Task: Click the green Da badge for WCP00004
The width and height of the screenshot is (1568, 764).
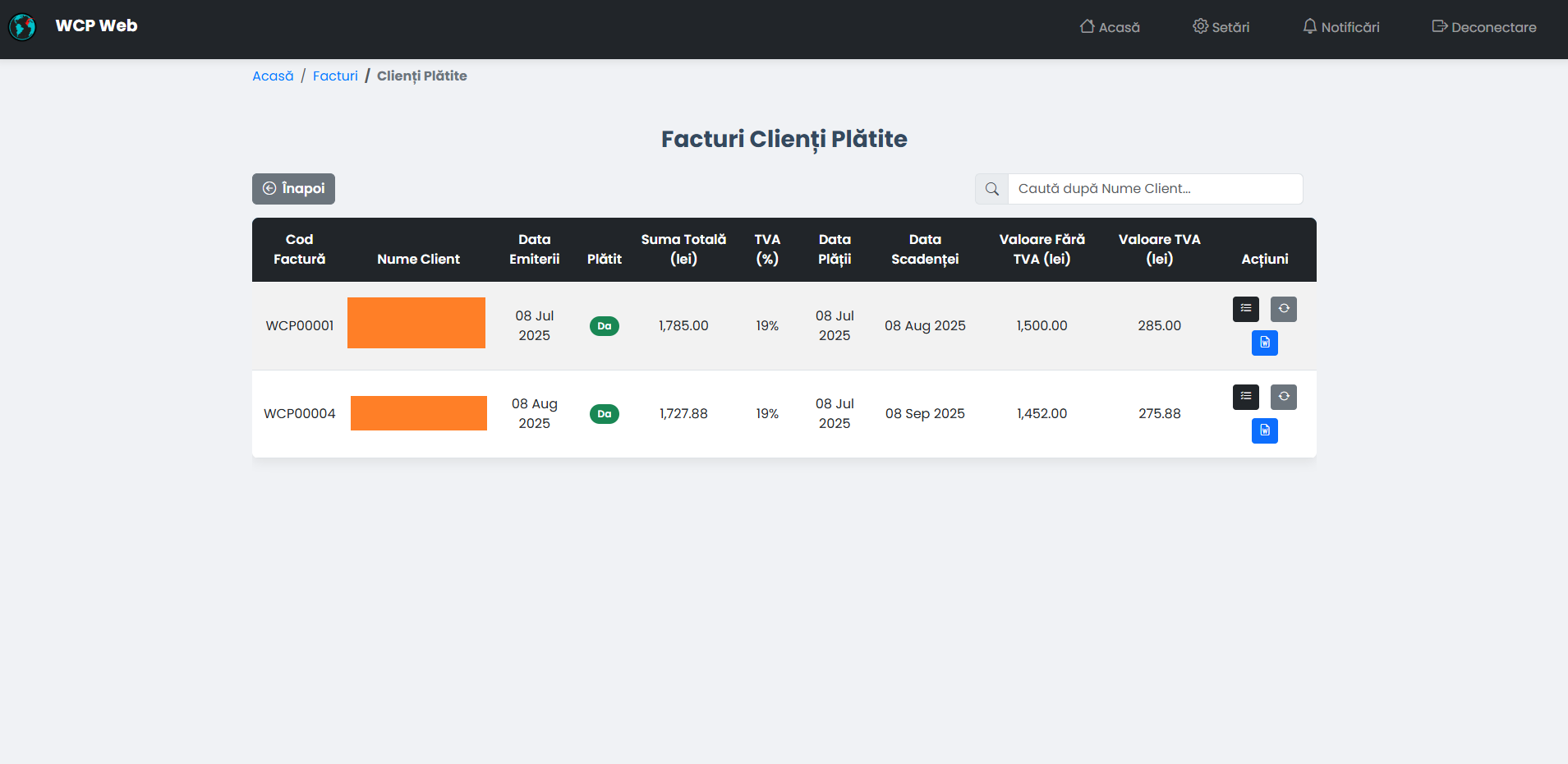Action: (604, 414)
